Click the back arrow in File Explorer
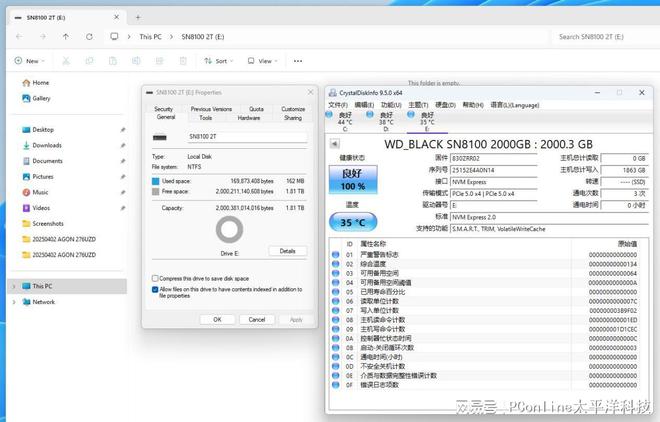The height and width of the screenshot is (422, 660). [19, 37]
